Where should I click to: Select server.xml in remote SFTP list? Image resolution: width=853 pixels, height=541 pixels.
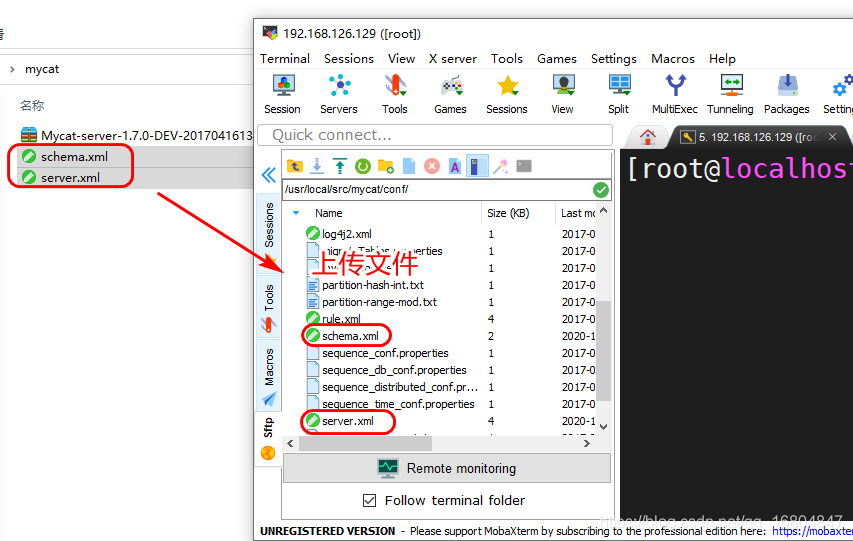coord(348,421)
